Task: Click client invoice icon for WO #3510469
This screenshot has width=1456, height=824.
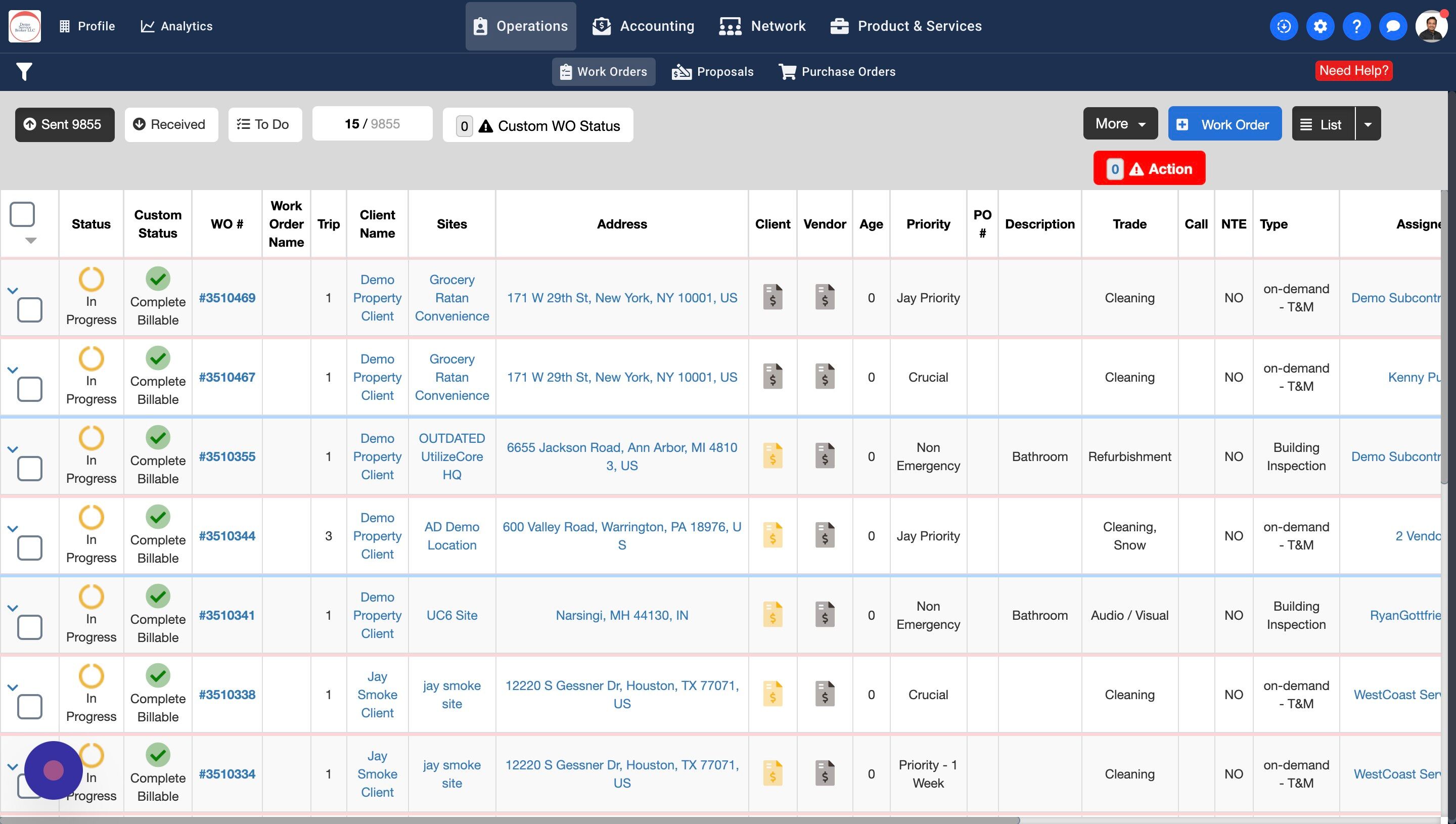Action: (x=772, y=297)
